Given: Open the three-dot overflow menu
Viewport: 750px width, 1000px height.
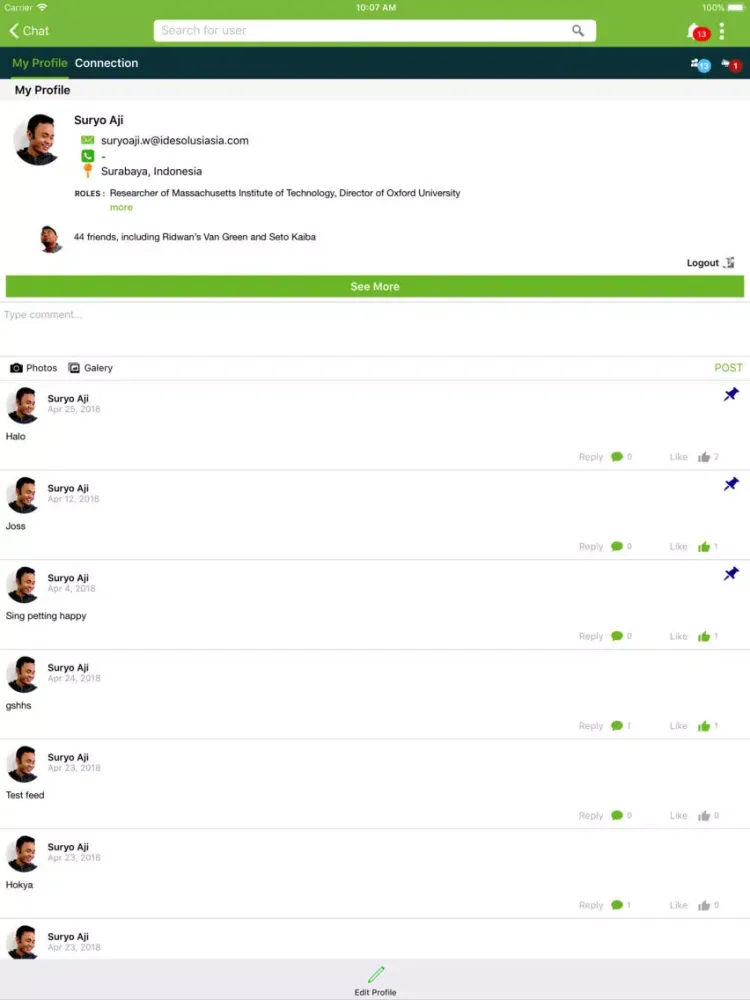Looking at the screenshot, I should click(722, 31).
